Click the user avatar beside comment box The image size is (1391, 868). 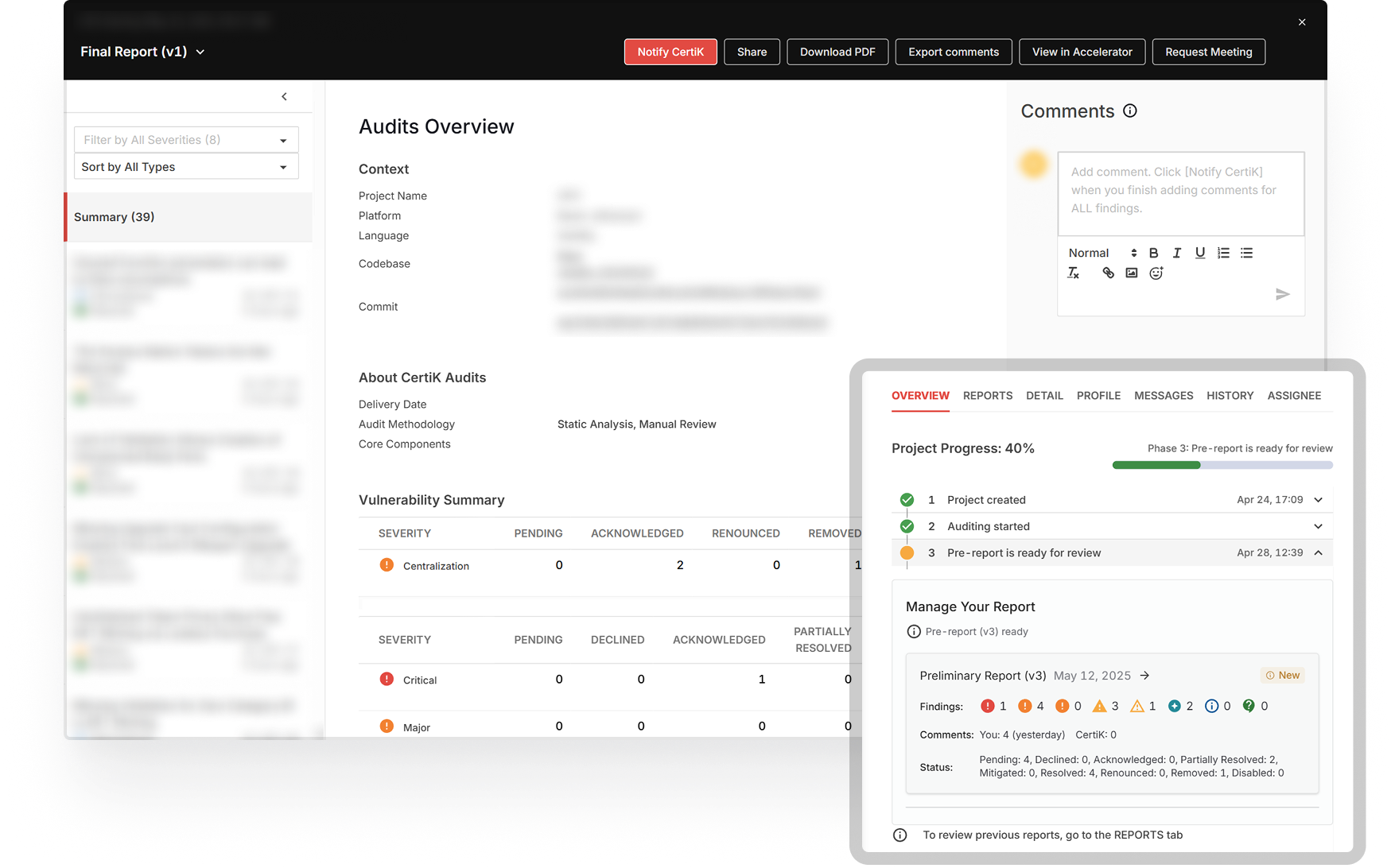coord(1033,165)
